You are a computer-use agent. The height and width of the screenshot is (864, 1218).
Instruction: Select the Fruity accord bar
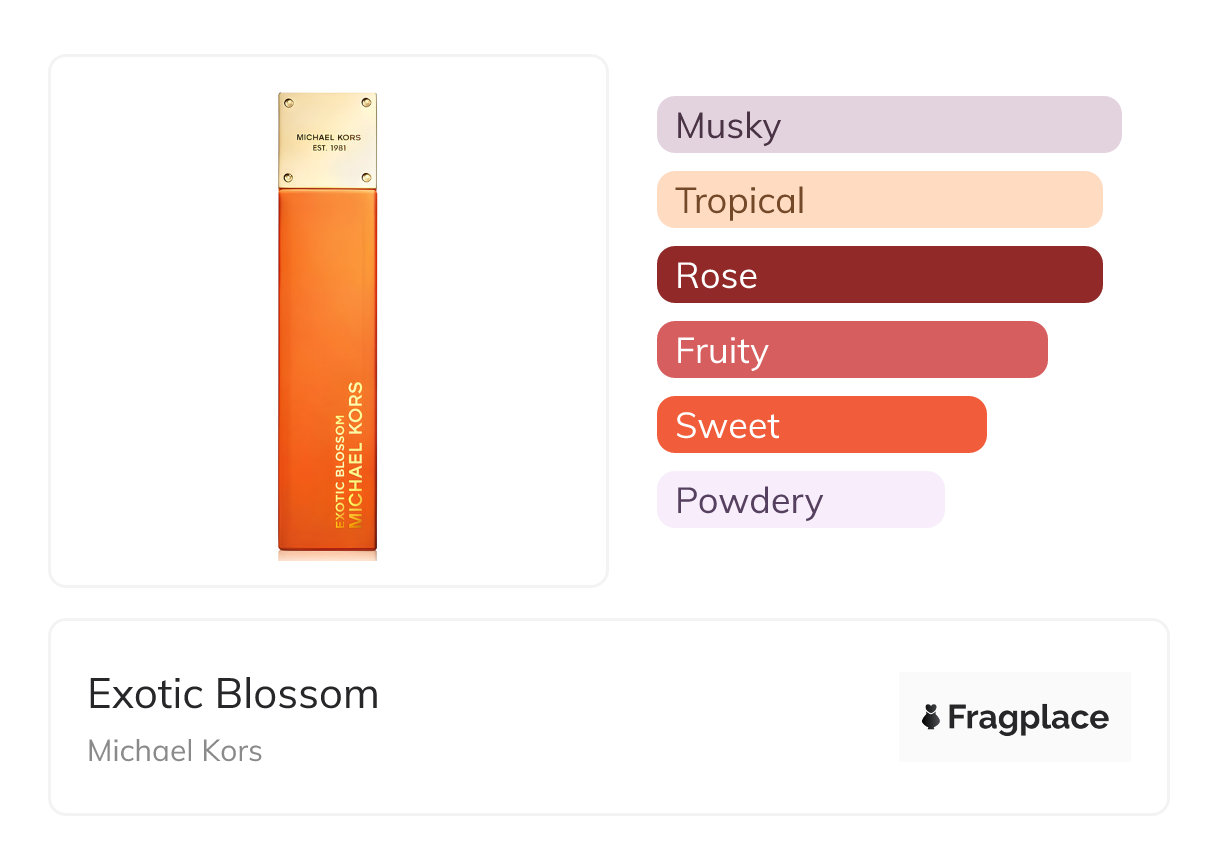(851, 350)
